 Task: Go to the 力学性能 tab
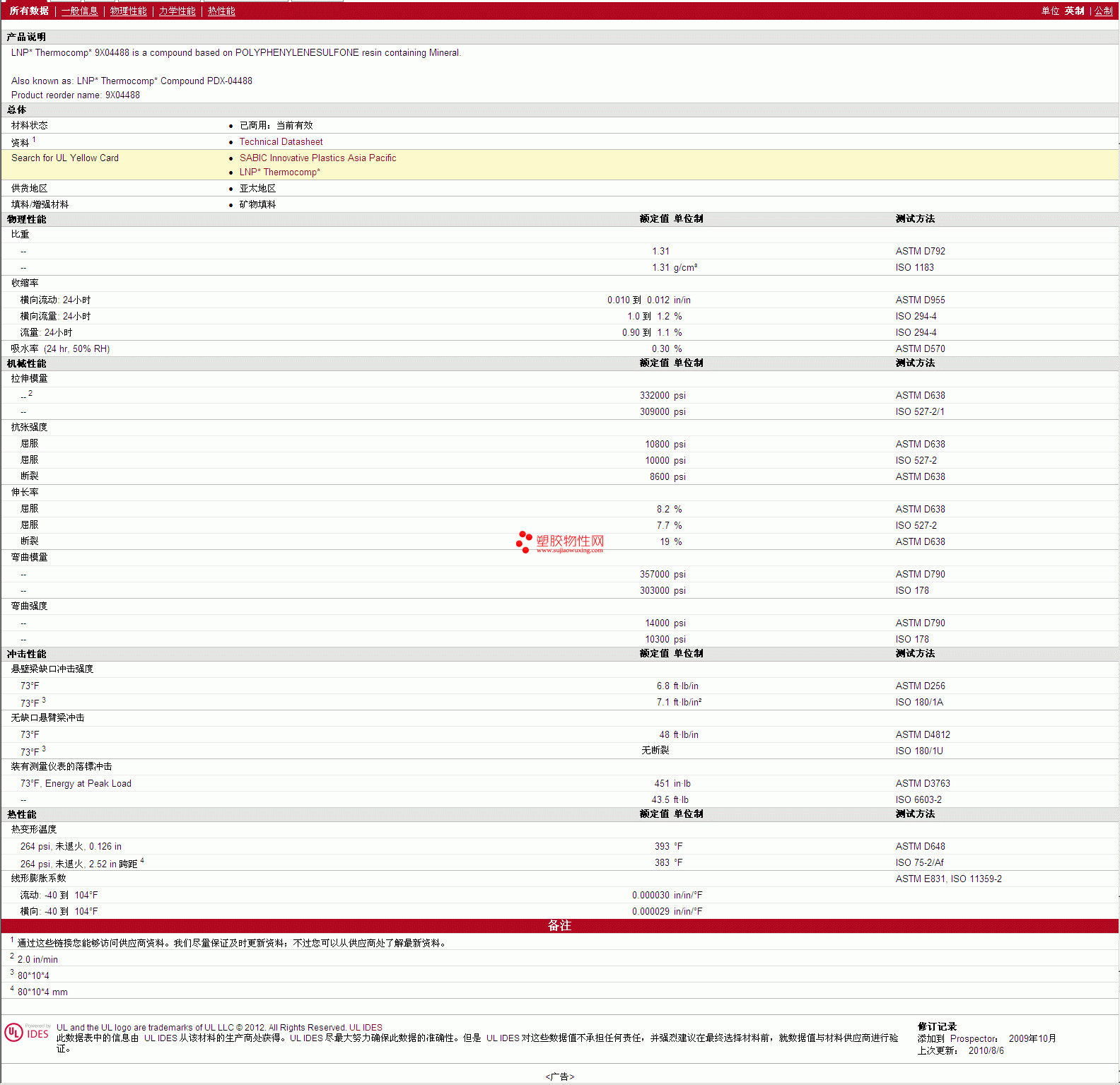pos(177,11)
